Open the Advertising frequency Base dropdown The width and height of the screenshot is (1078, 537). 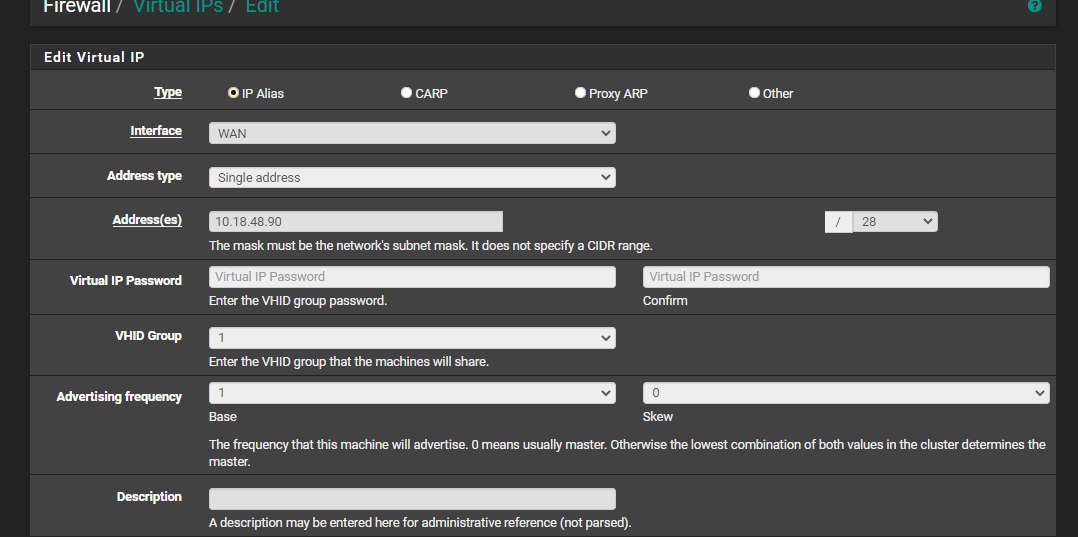click(412, 393)
